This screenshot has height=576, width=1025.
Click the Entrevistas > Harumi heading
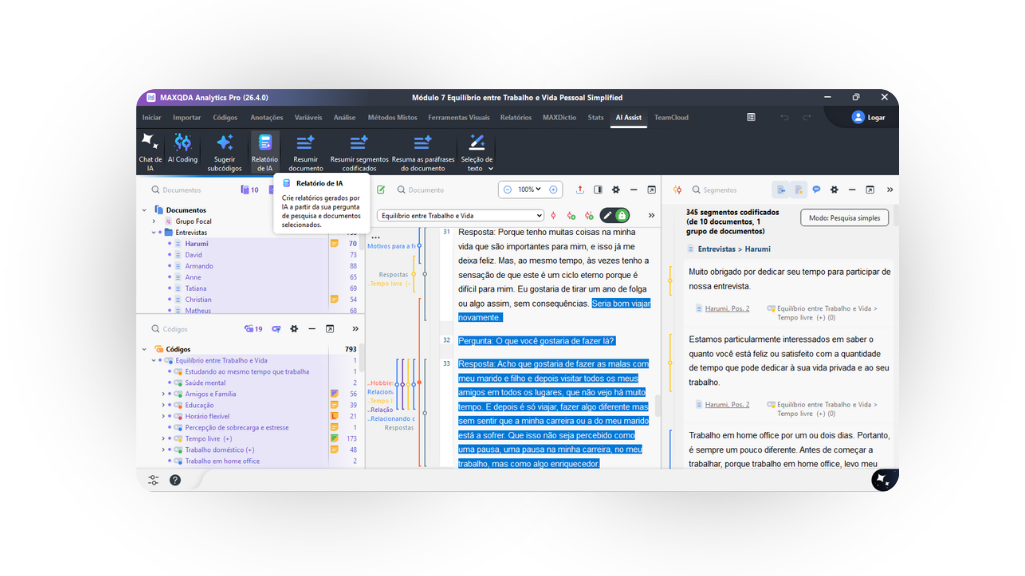pos(734,249)
